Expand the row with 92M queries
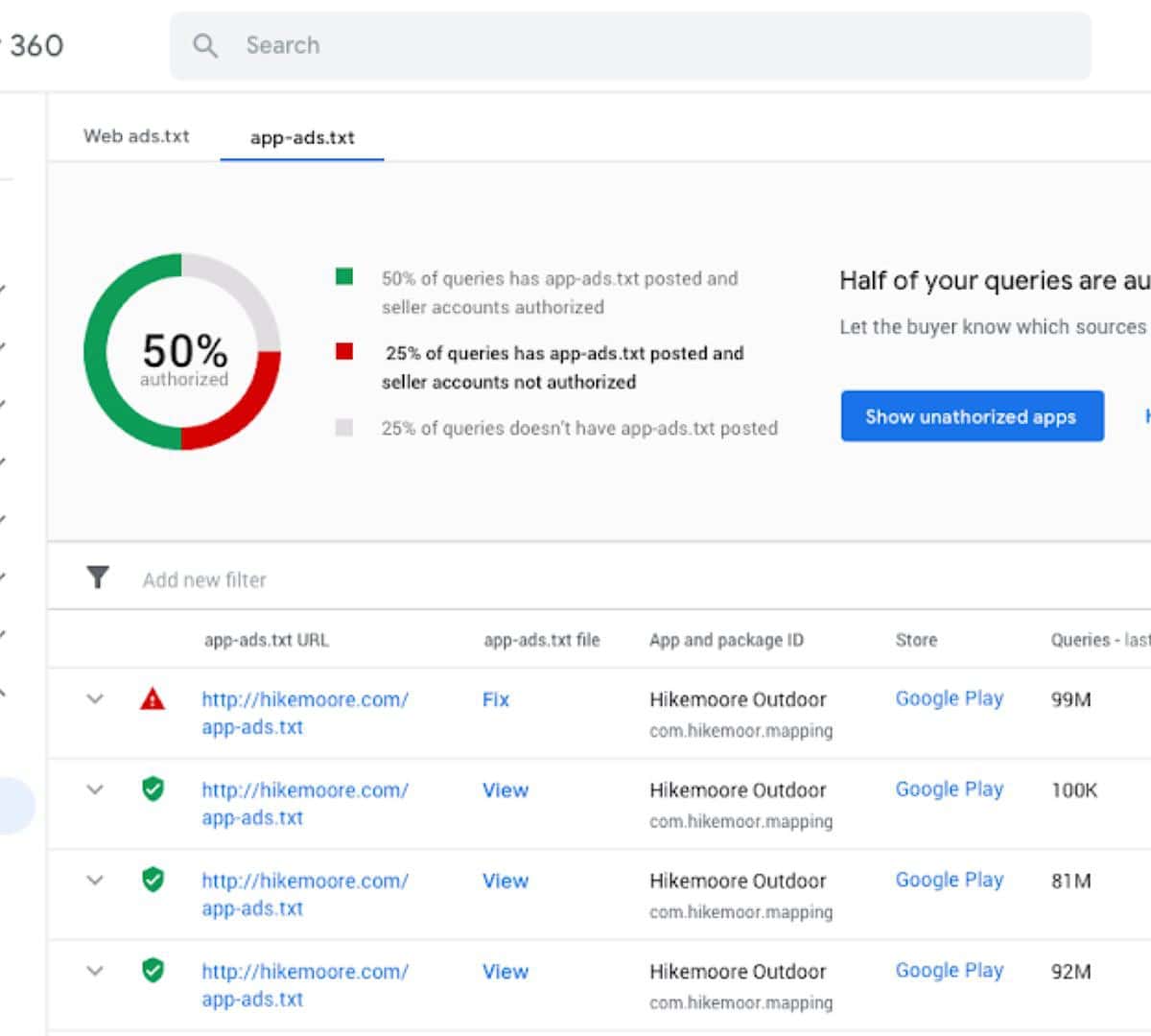The image size is (1151, 1036). click(x=95, y=971)
